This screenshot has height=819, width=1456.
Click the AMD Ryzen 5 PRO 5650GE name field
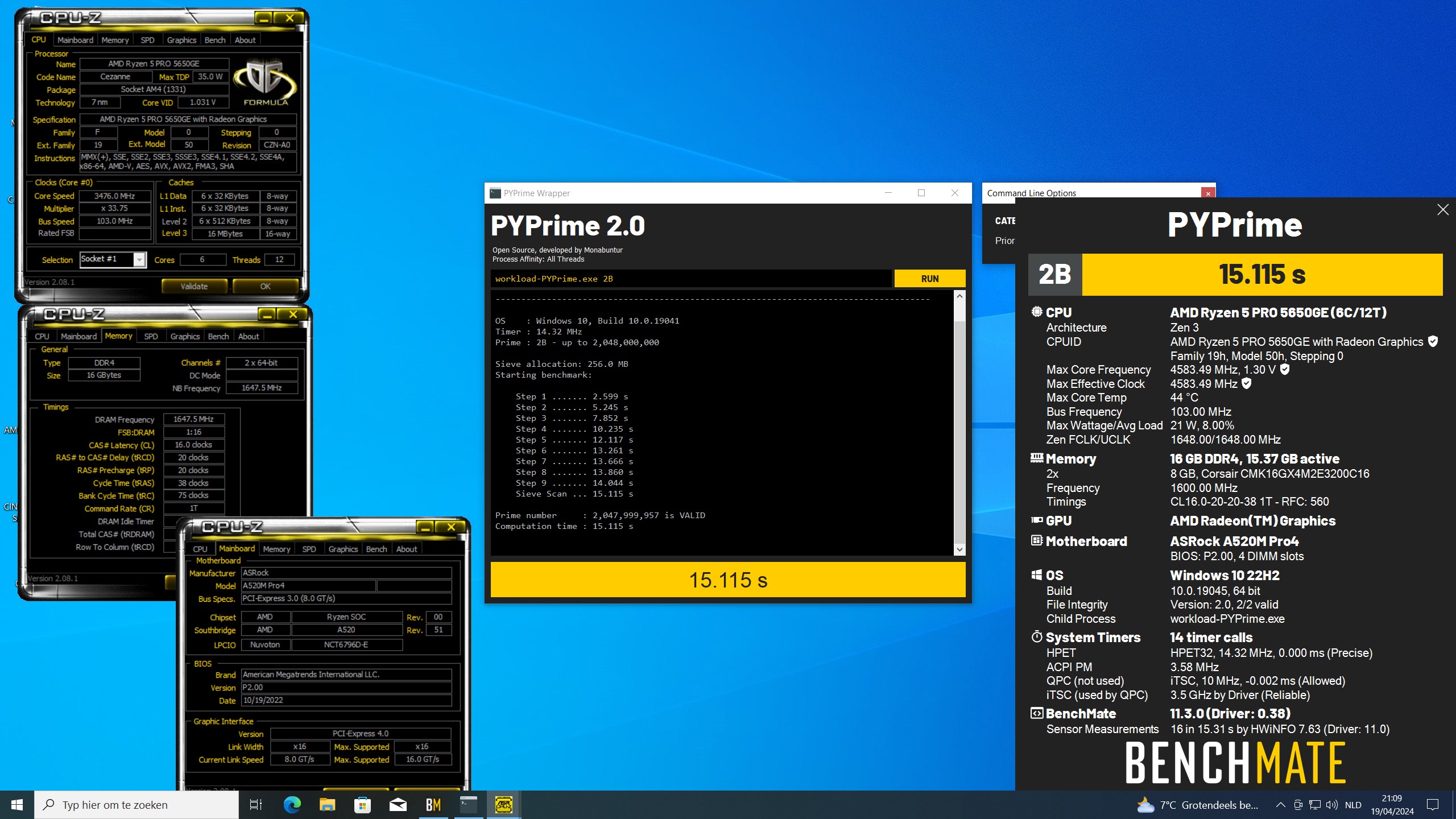point(154,64)
